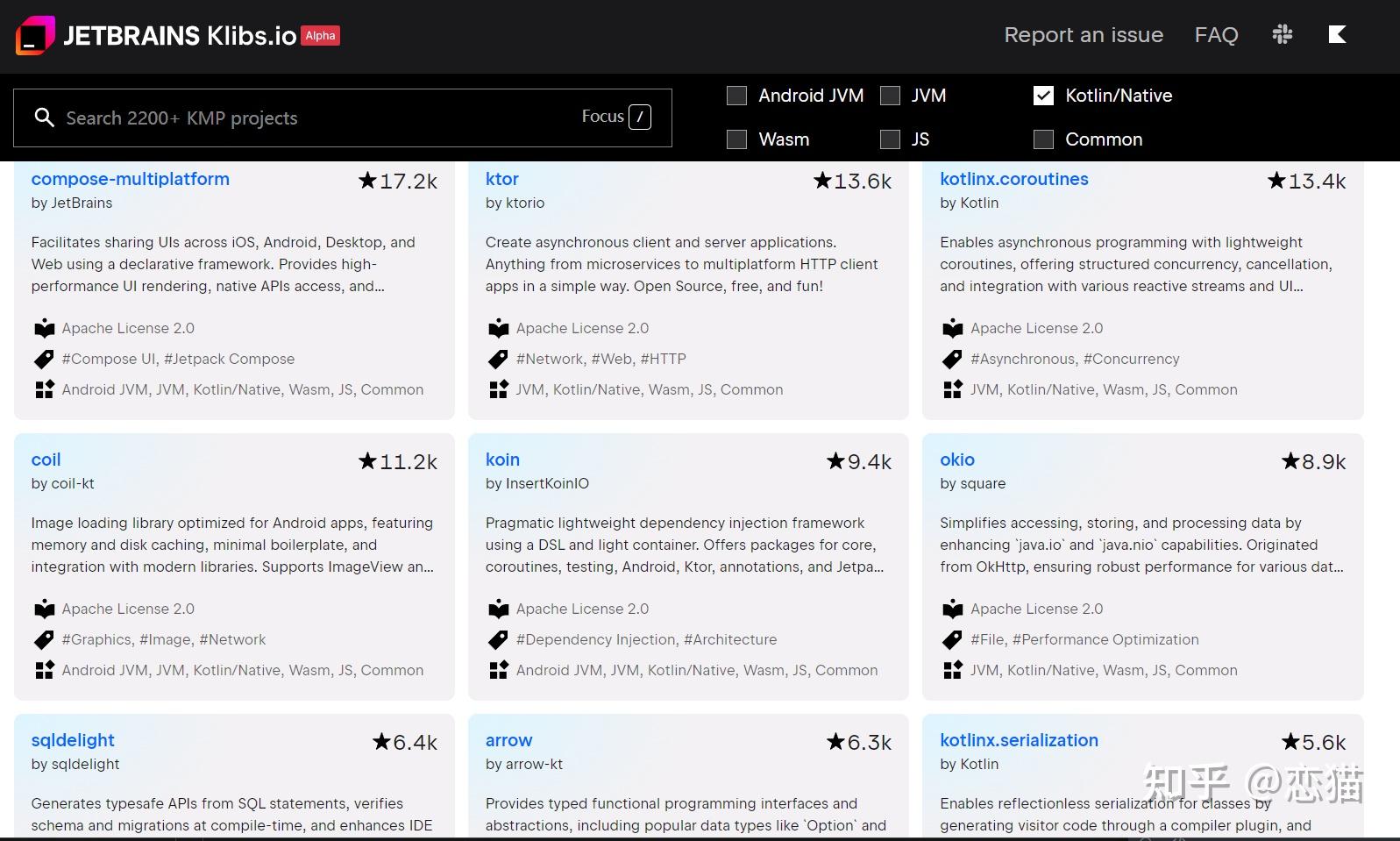Image resolution: width=1400 pixels, height=841 pixels.
Task: Click the JetBrains logo icon
Action: tap(35, 36)
